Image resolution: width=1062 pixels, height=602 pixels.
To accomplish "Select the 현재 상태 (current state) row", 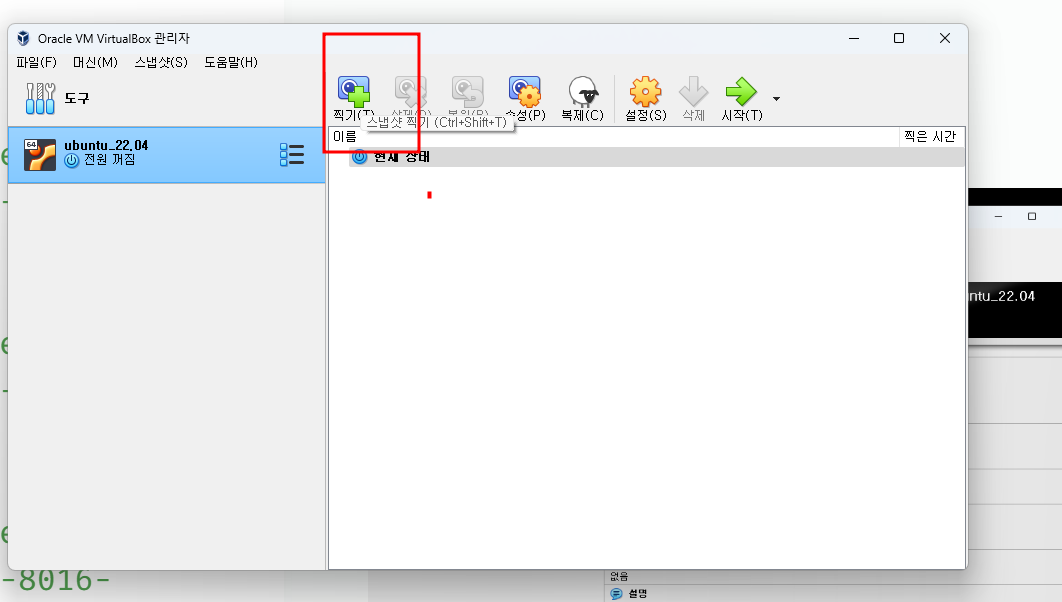I will tap(656, 157).
